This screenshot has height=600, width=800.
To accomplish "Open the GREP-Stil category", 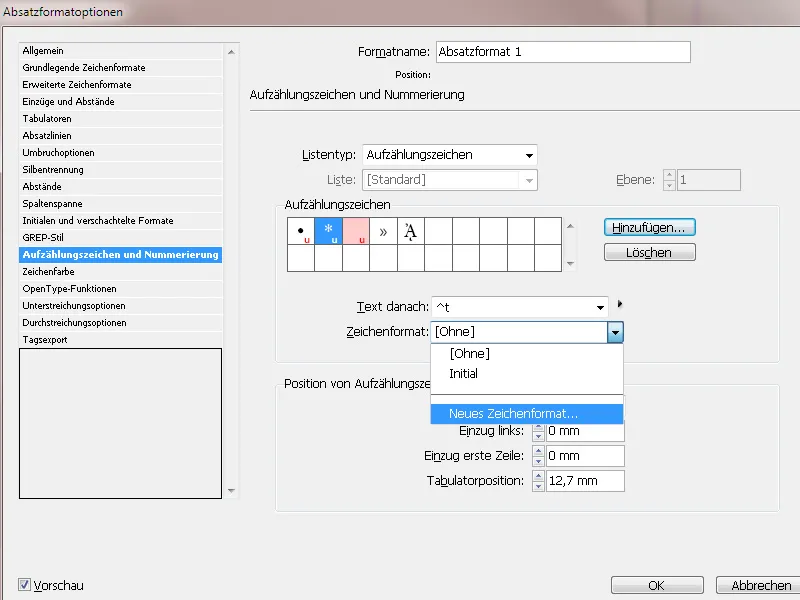I will tap(120, 237).
